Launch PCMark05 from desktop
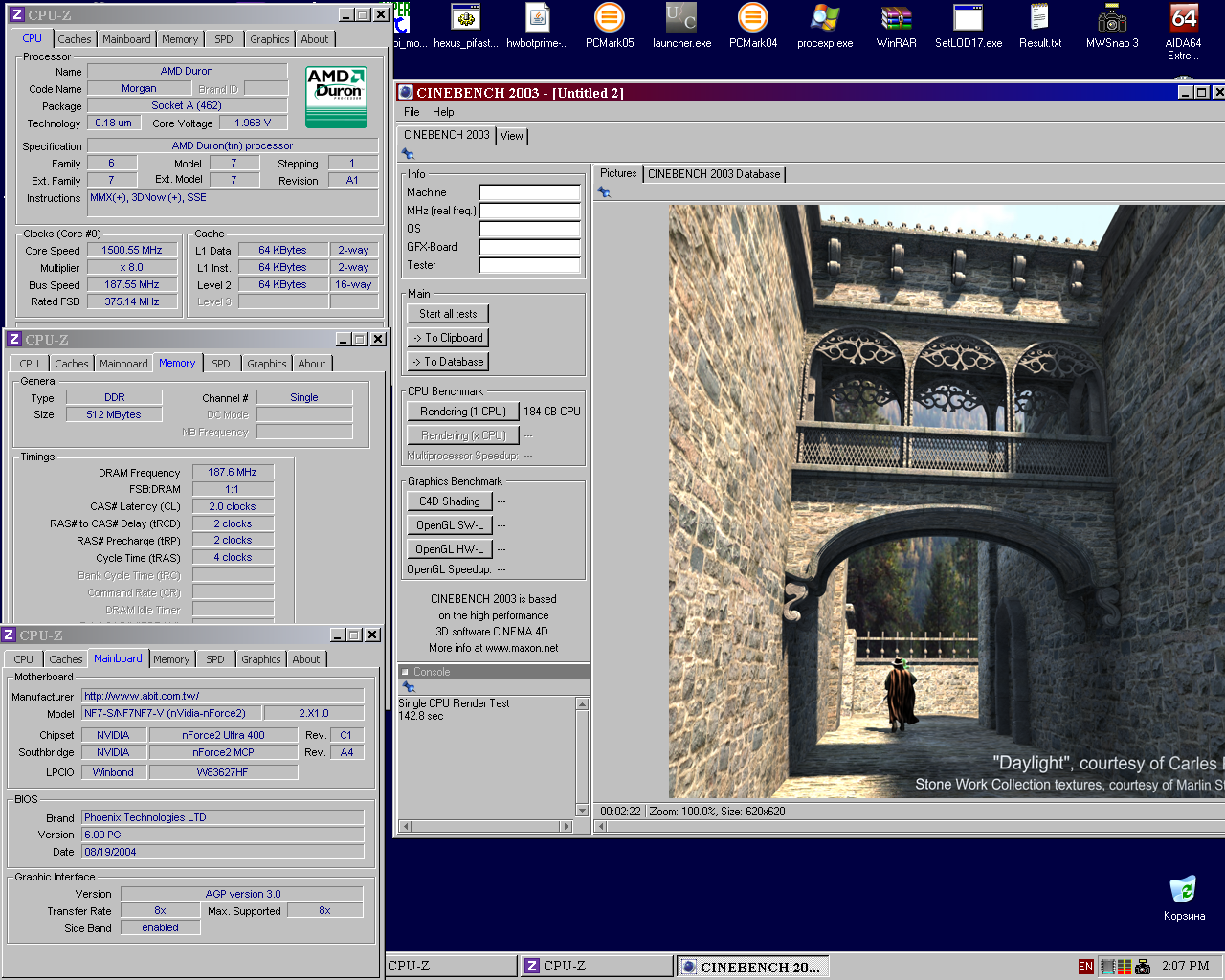 610,26
